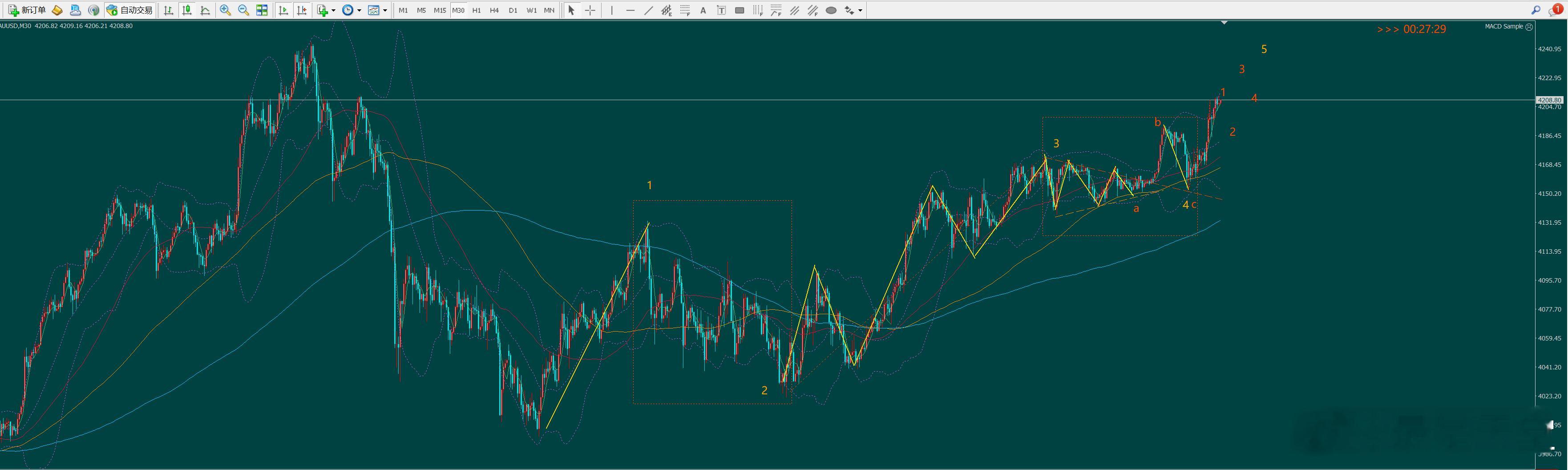Switch to M5 timeframe
This screenshot has width=1568, height=470.
pos(421,10)
